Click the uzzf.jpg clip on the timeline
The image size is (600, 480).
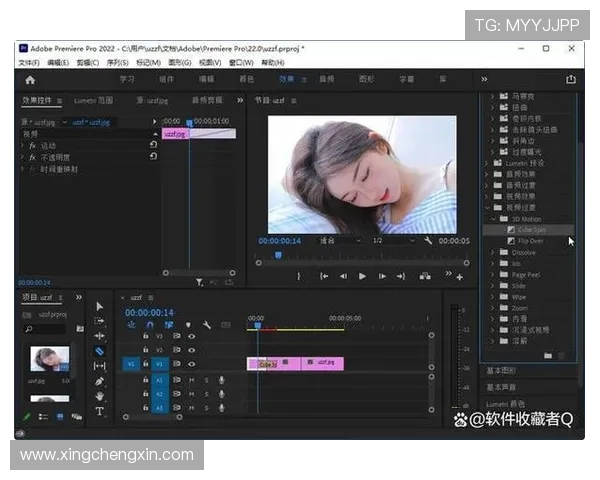pyautogui.click(x=325, y=363)
